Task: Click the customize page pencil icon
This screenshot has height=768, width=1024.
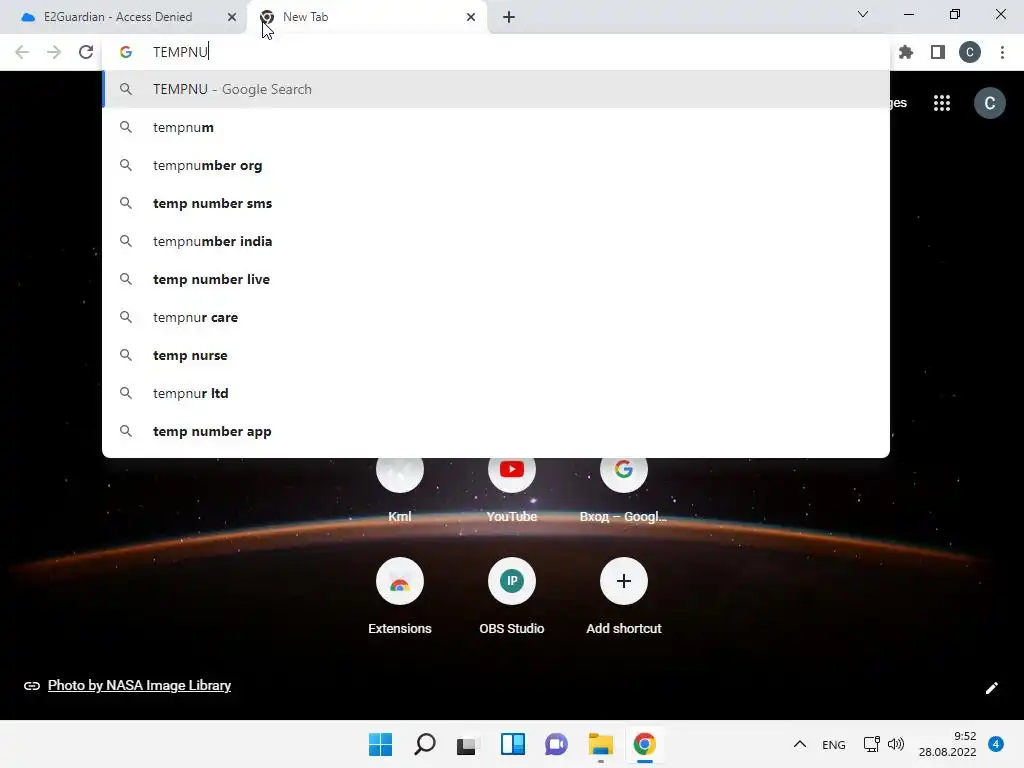Action: [x=991, y=688]
